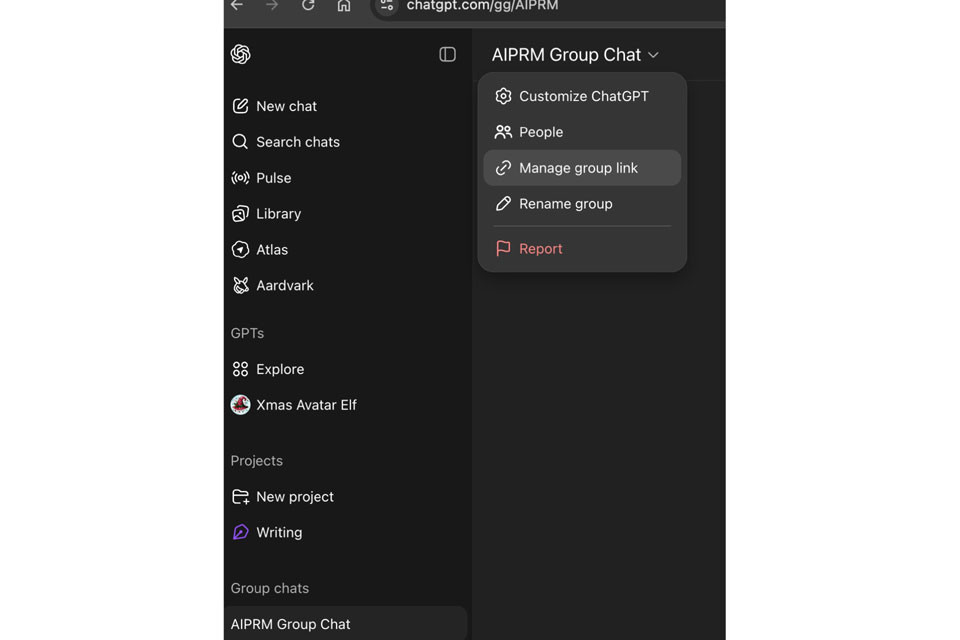This screenshot has width=960, height=640.
Task: Explore GPTs
Action: [x=279, y=369]
